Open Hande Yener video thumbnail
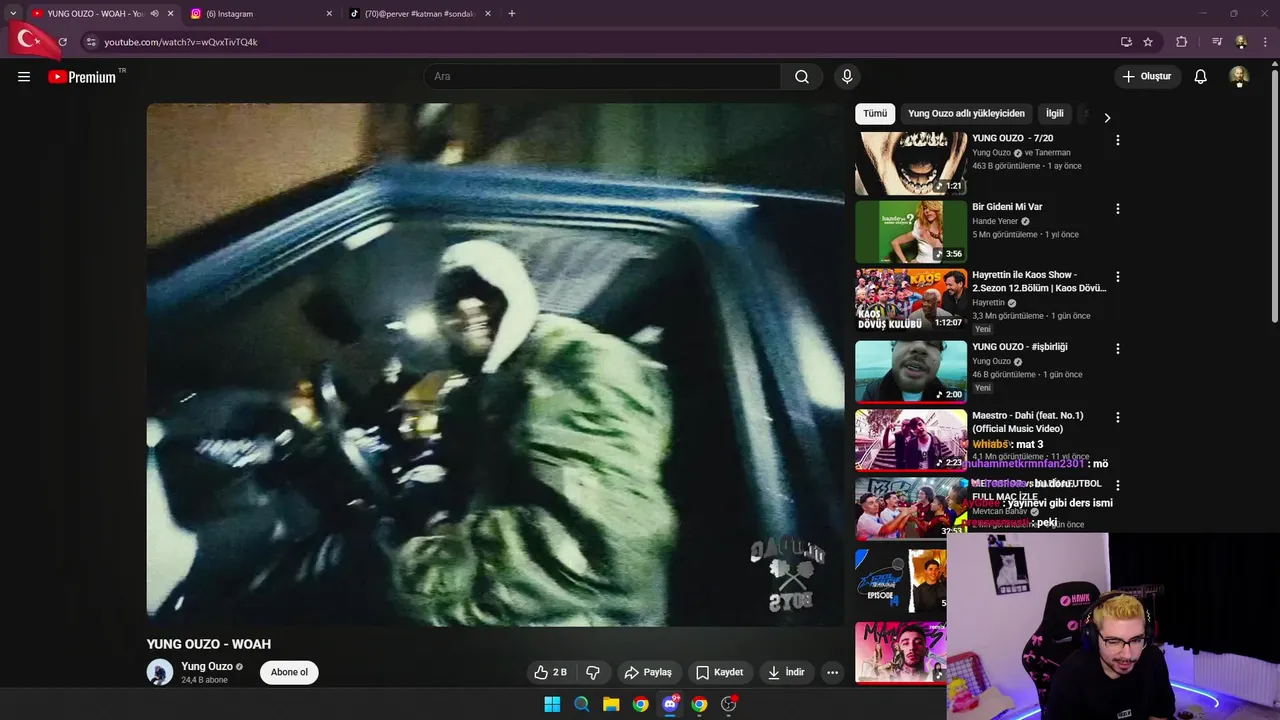The image size is (1280, 720). 911,232
